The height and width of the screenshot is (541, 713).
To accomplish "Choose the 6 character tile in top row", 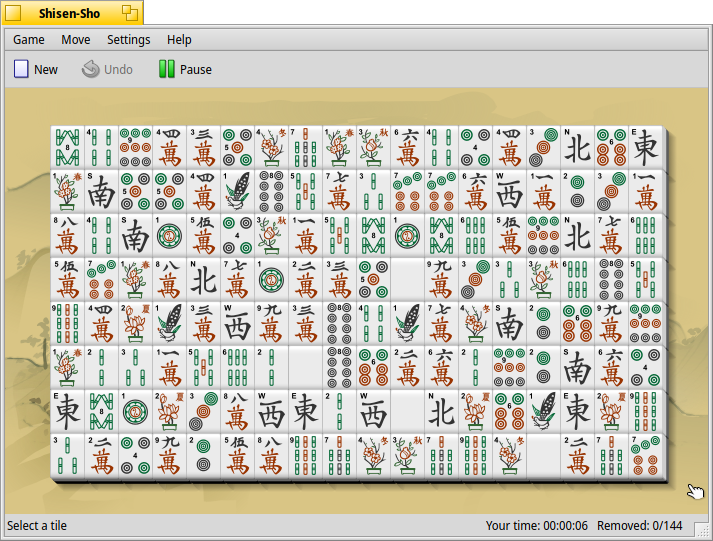I will pyautogui.click(x=407, y=147).
